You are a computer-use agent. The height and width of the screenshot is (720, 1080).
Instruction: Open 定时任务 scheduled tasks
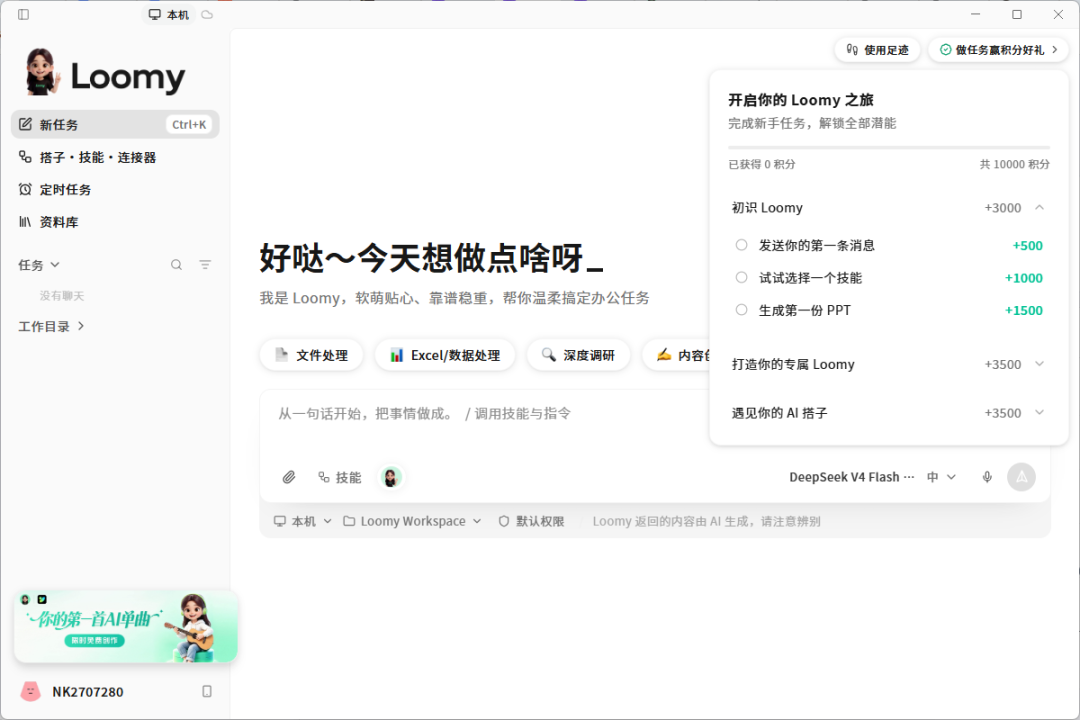(65, 189)
